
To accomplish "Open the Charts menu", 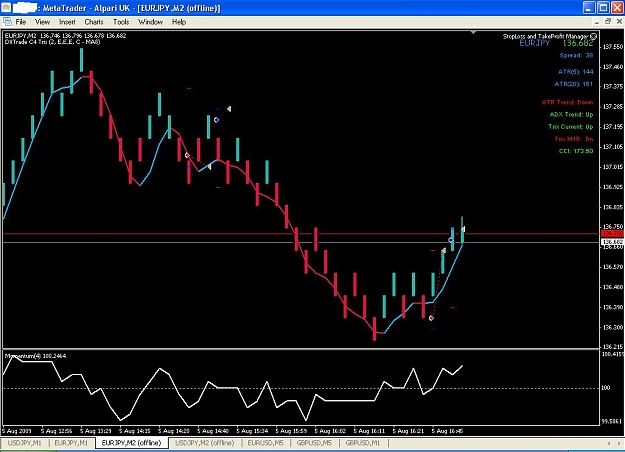I will coord(94,22).
